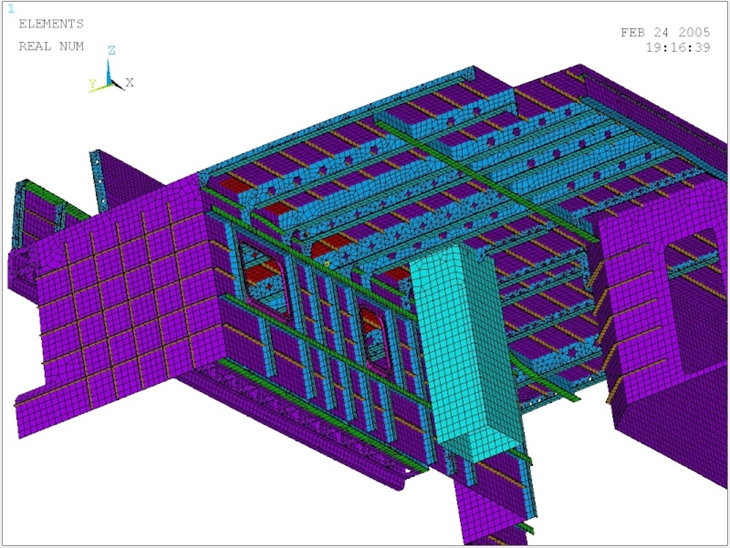This screenshot has height=548, width=730.
Task: Click the ELEMENTS plot title text
Action: 51,24
